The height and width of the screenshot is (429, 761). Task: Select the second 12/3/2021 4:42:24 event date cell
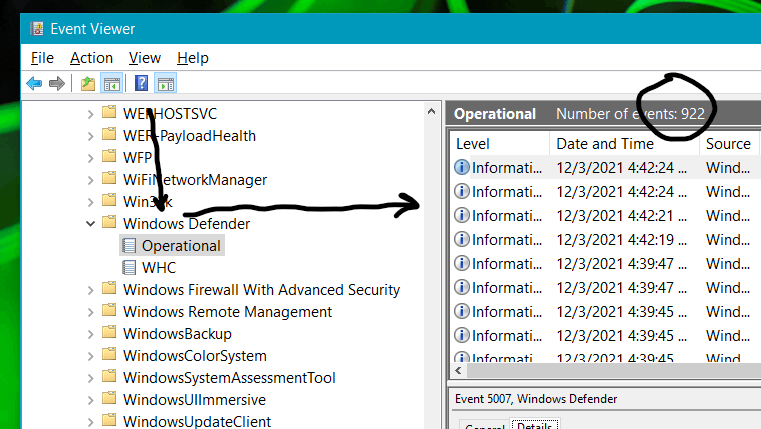click(621, 191)
